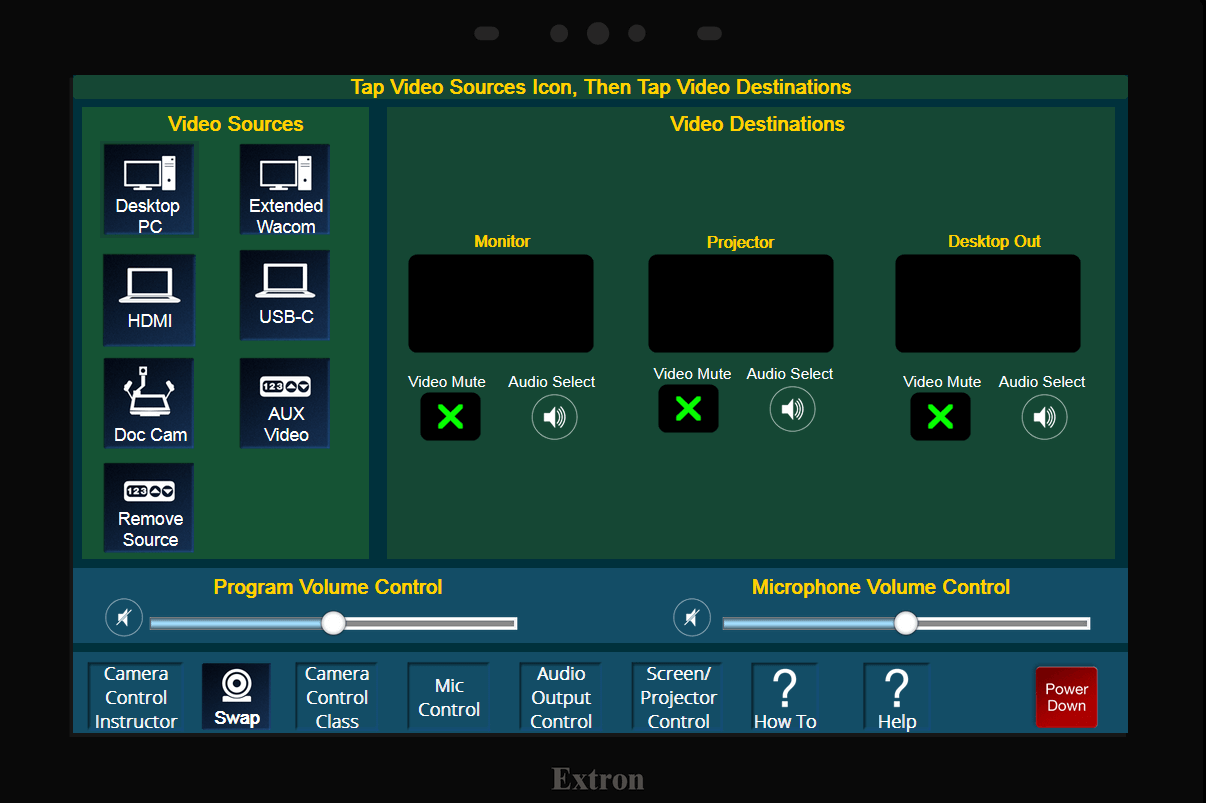Send source to the Projector preview window
This screenshot has height=803, width=1206.
point(741,304)
